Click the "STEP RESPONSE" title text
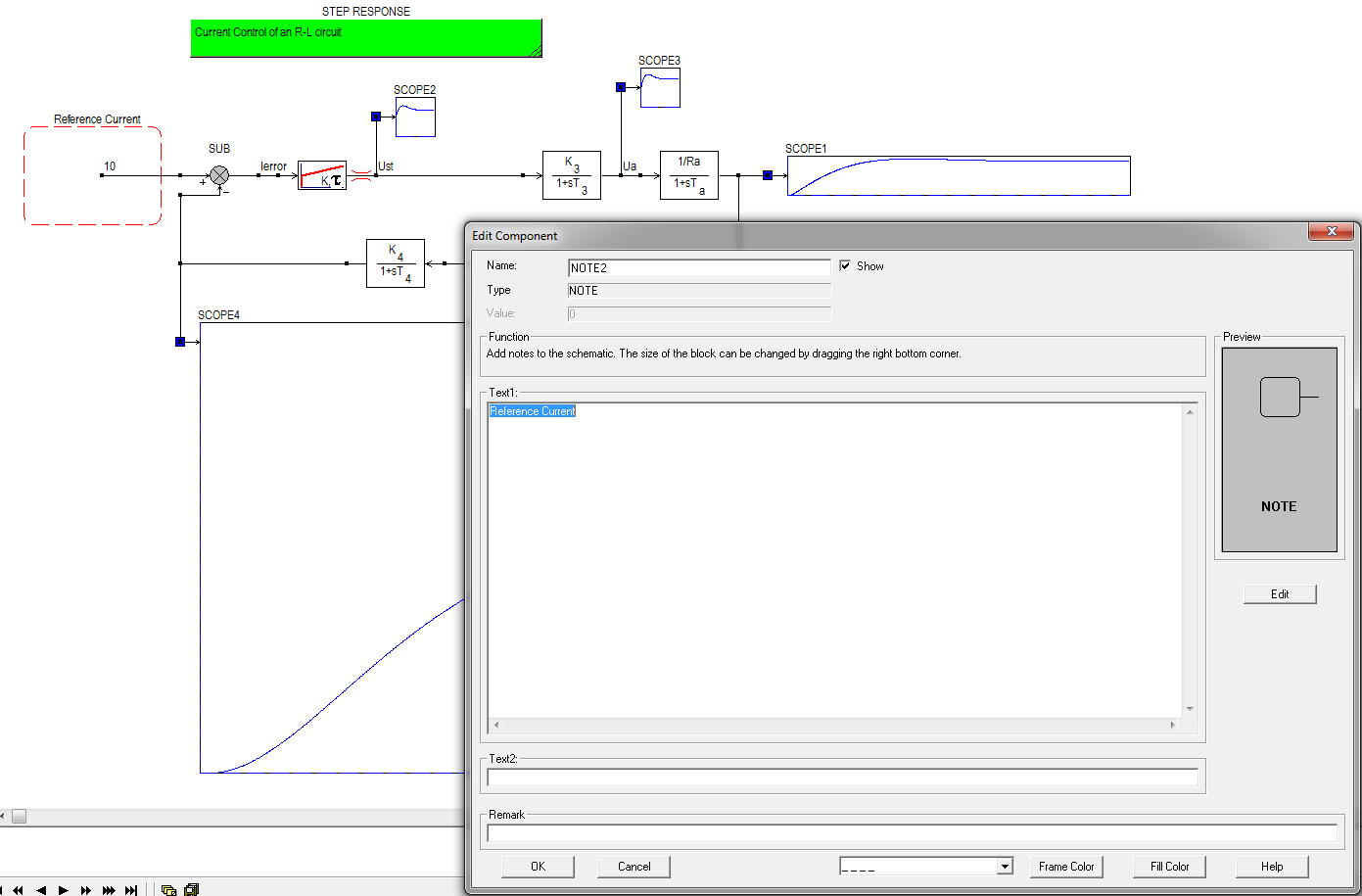Screen dimensions: 1362x896 [x=366, y=12]
